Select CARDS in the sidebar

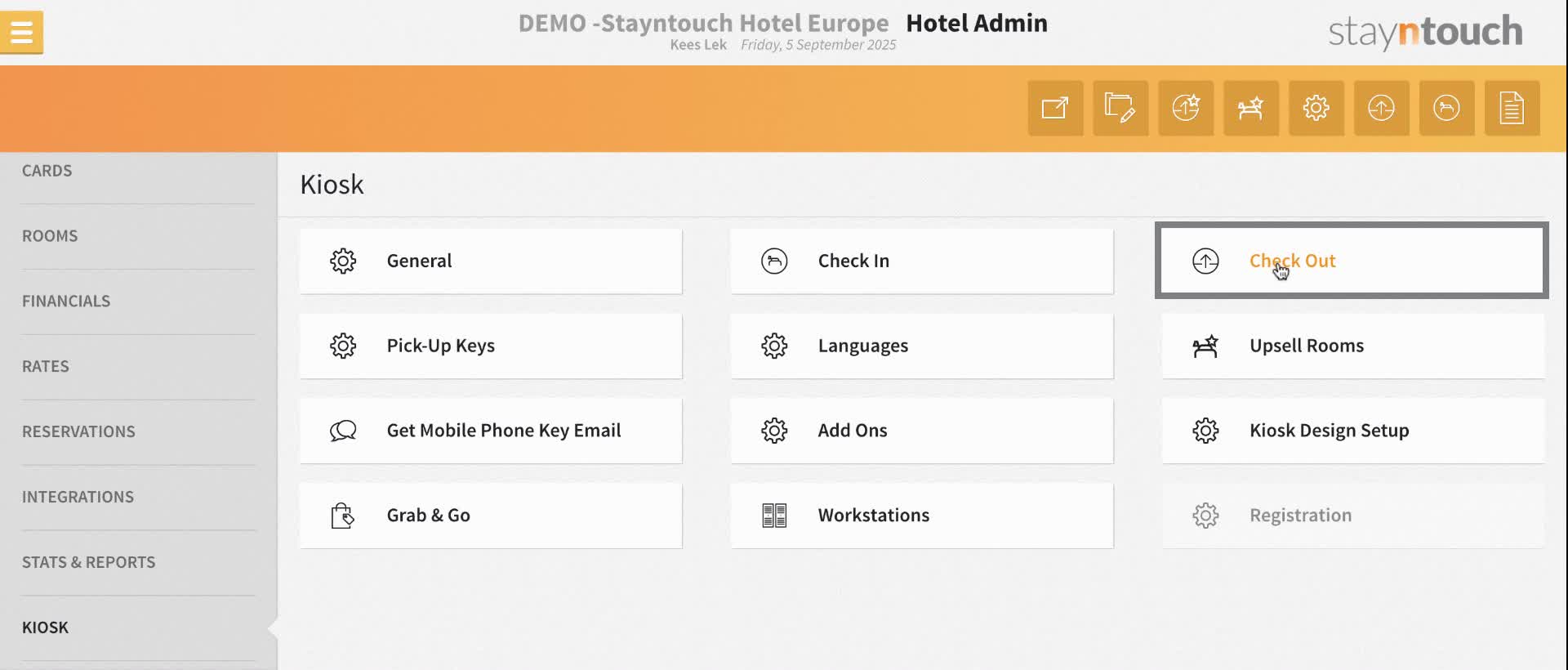47,171
